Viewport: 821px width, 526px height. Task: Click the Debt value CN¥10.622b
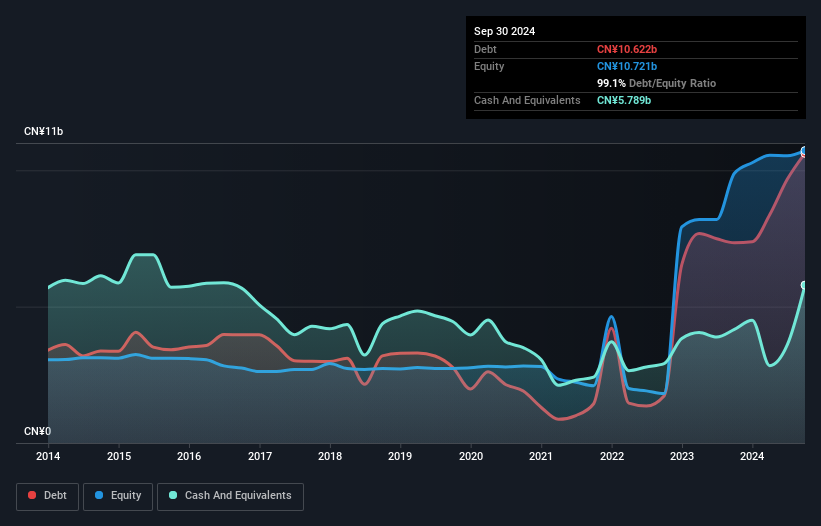(627, 49)
